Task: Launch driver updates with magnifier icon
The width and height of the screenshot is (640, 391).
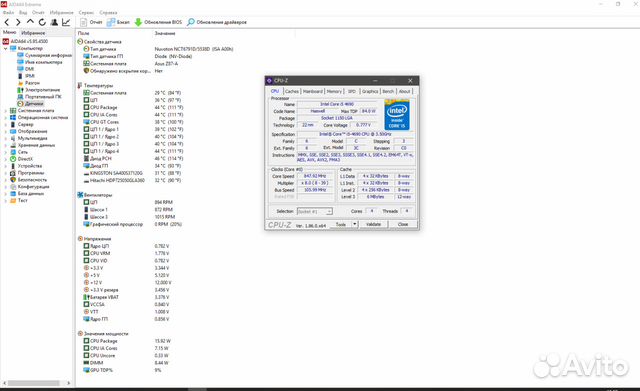Action: coord(191,22)
